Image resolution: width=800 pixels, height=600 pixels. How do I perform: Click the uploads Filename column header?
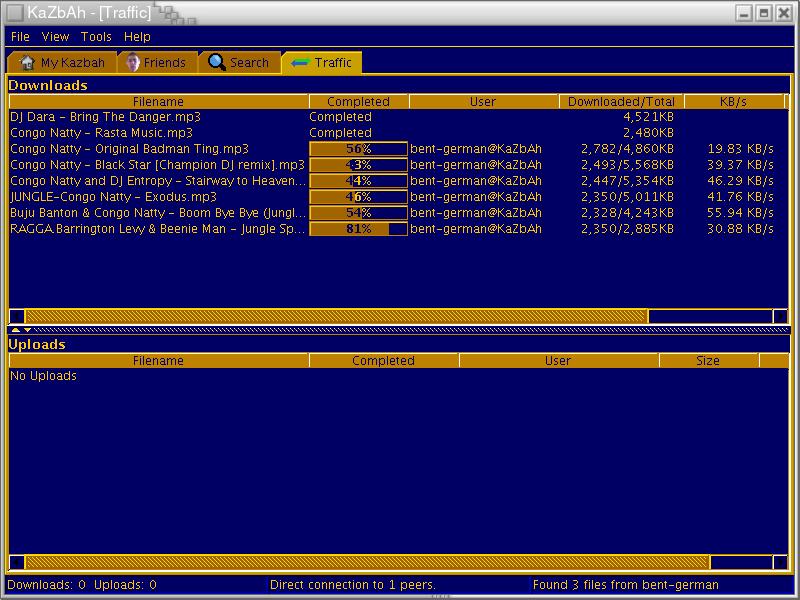click(x=158, y=361)
